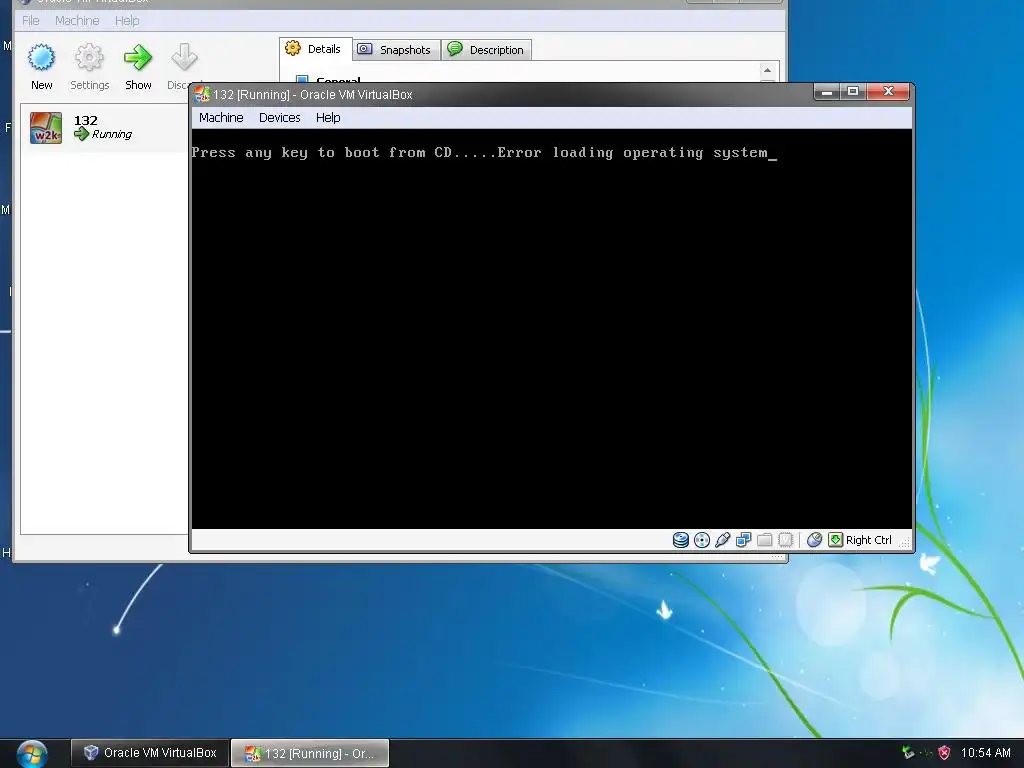
Task: Click the New virtual machine icon
Action: pyautogui.click(x=41, y=57)
